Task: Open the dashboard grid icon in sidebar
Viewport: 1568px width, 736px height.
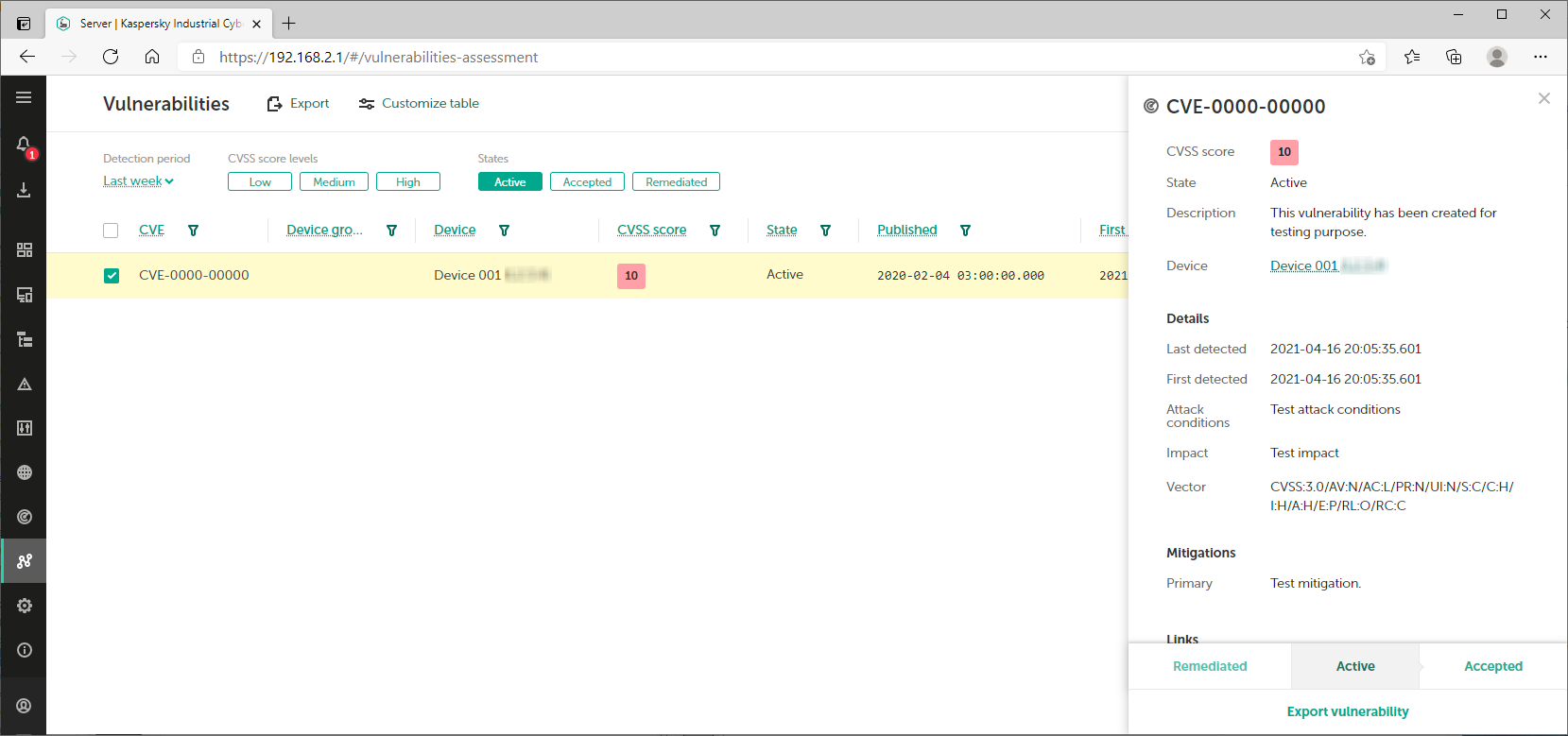Action: click(24, 249)
